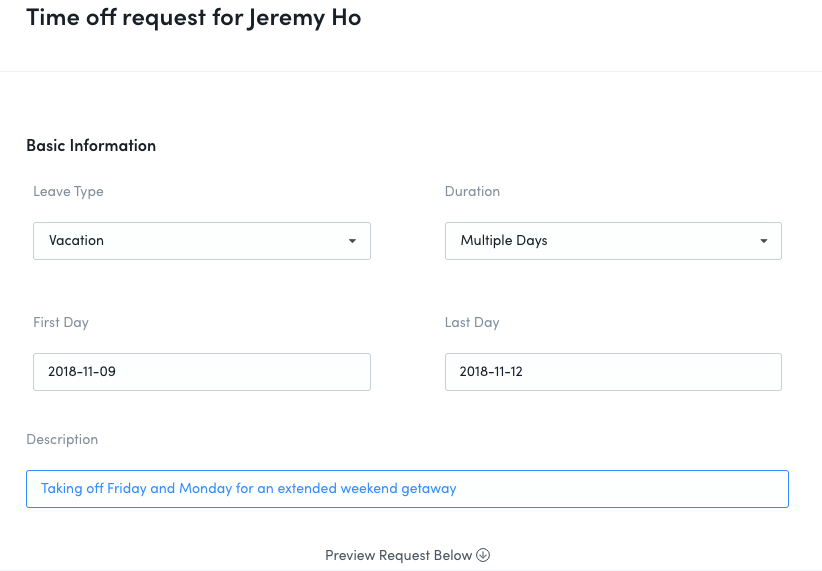Image resolution: width=822 pixels, height=571 pixels.
Task: Click the Basic Information section heading
Action: click(91, 145)
